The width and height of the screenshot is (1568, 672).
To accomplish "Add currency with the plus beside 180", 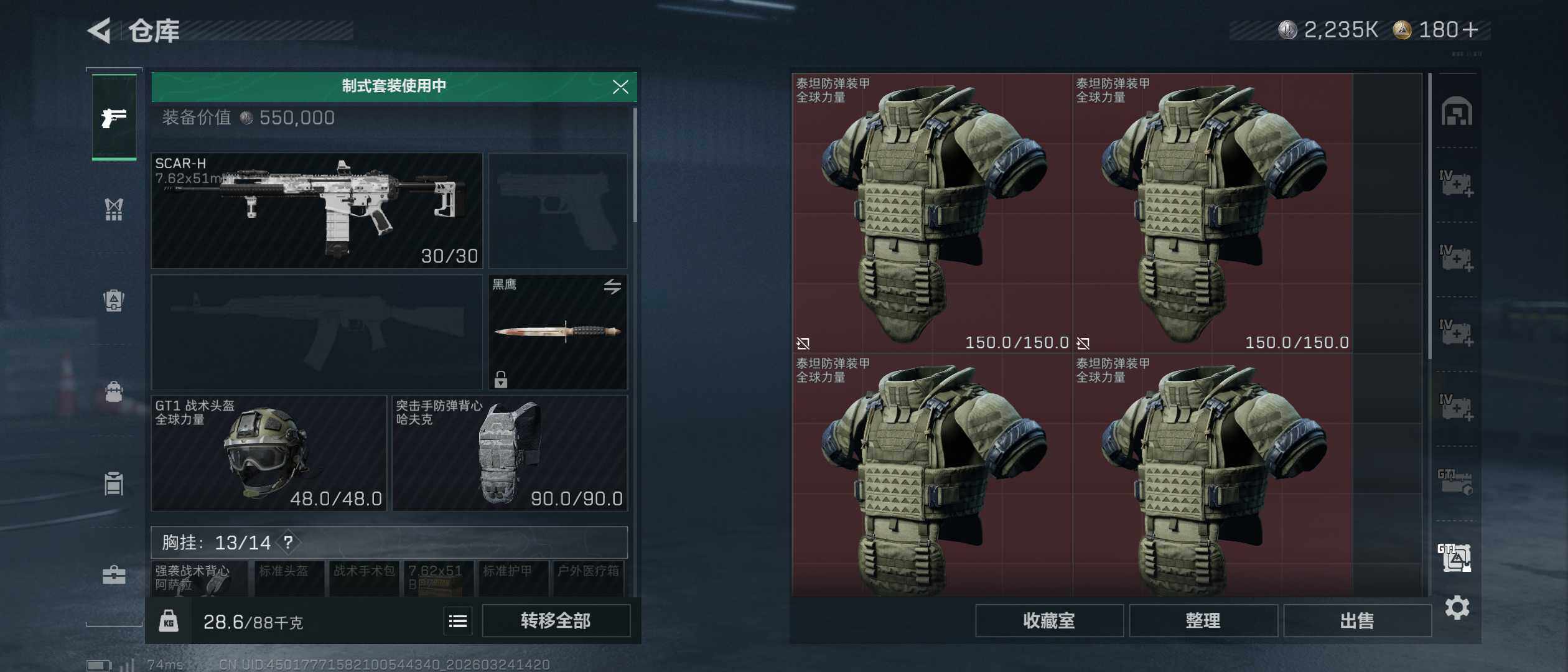I will tap(1471, 30).
